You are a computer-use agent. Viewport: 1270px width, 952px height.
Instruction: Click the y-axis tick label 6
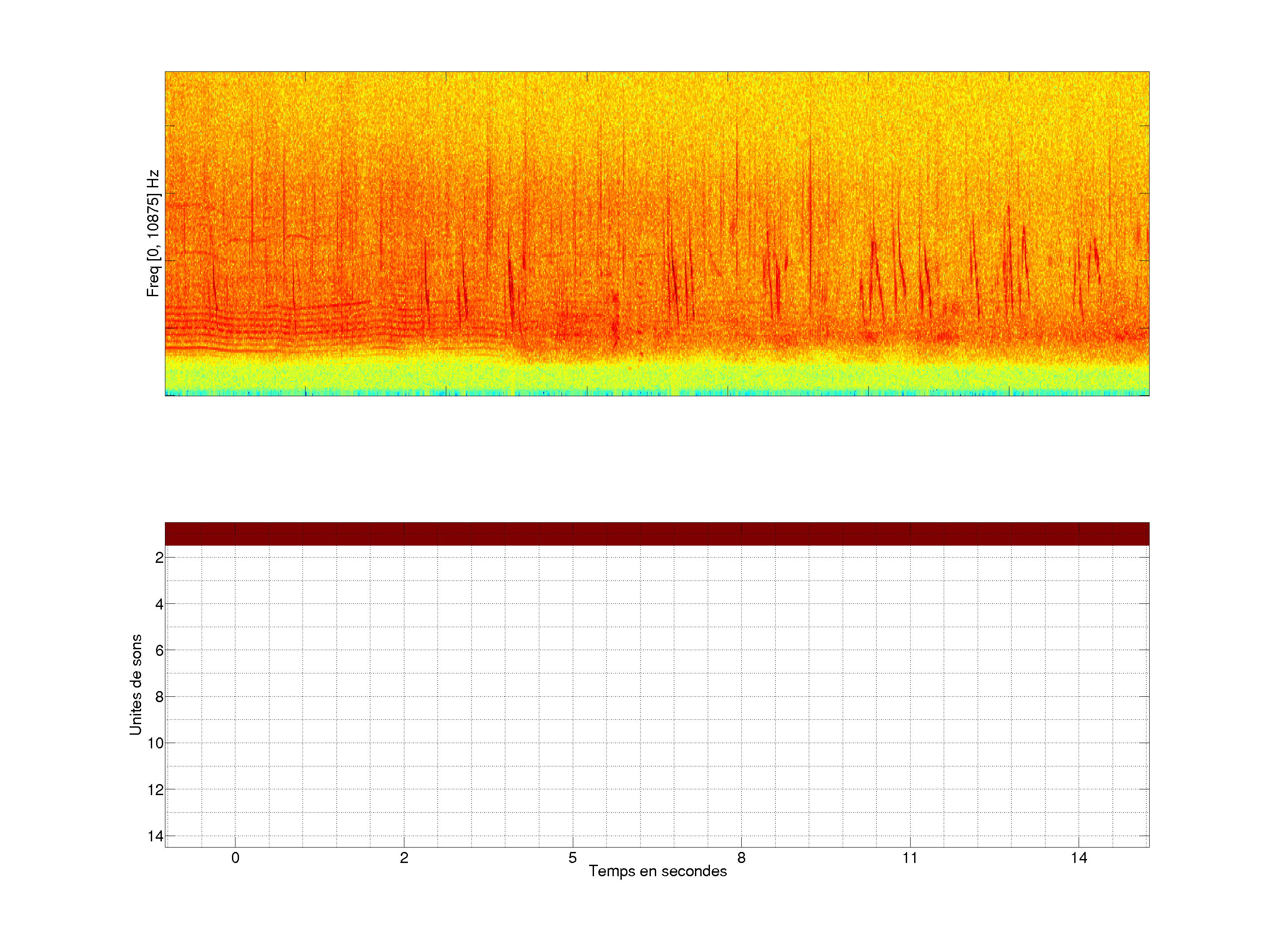(159, 650)
